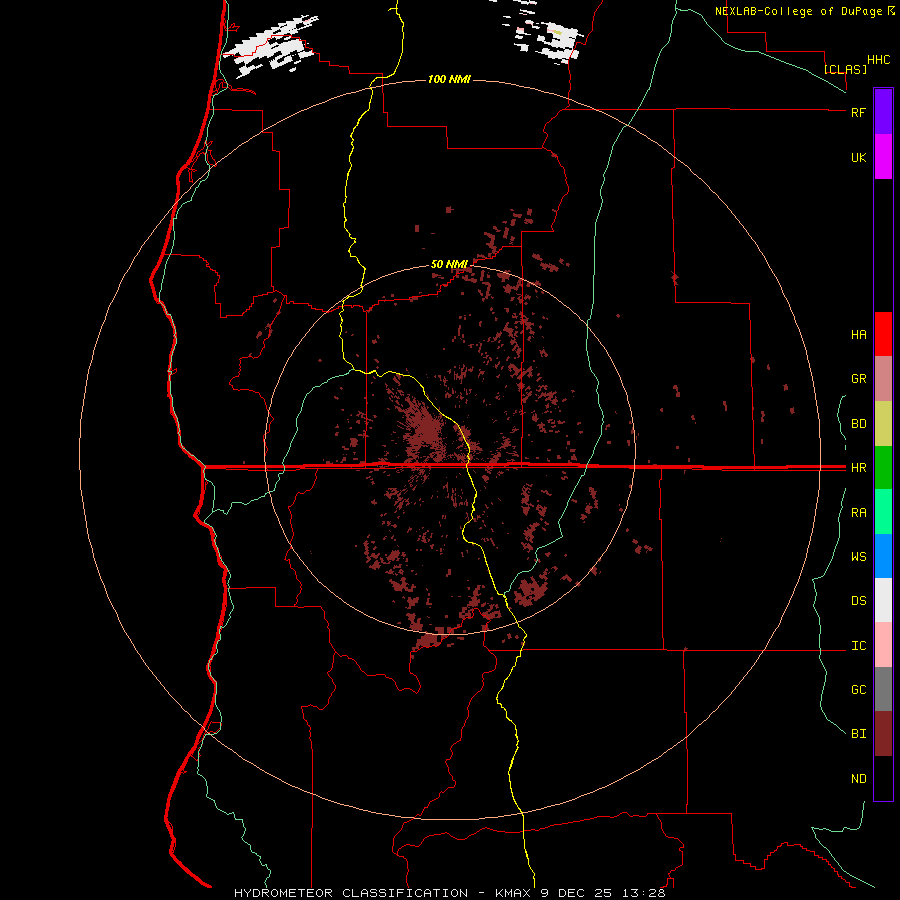The width and height of the screenshot is (900, 900).
Task: Click the 'DS' legend label
Action: (858, 601)
